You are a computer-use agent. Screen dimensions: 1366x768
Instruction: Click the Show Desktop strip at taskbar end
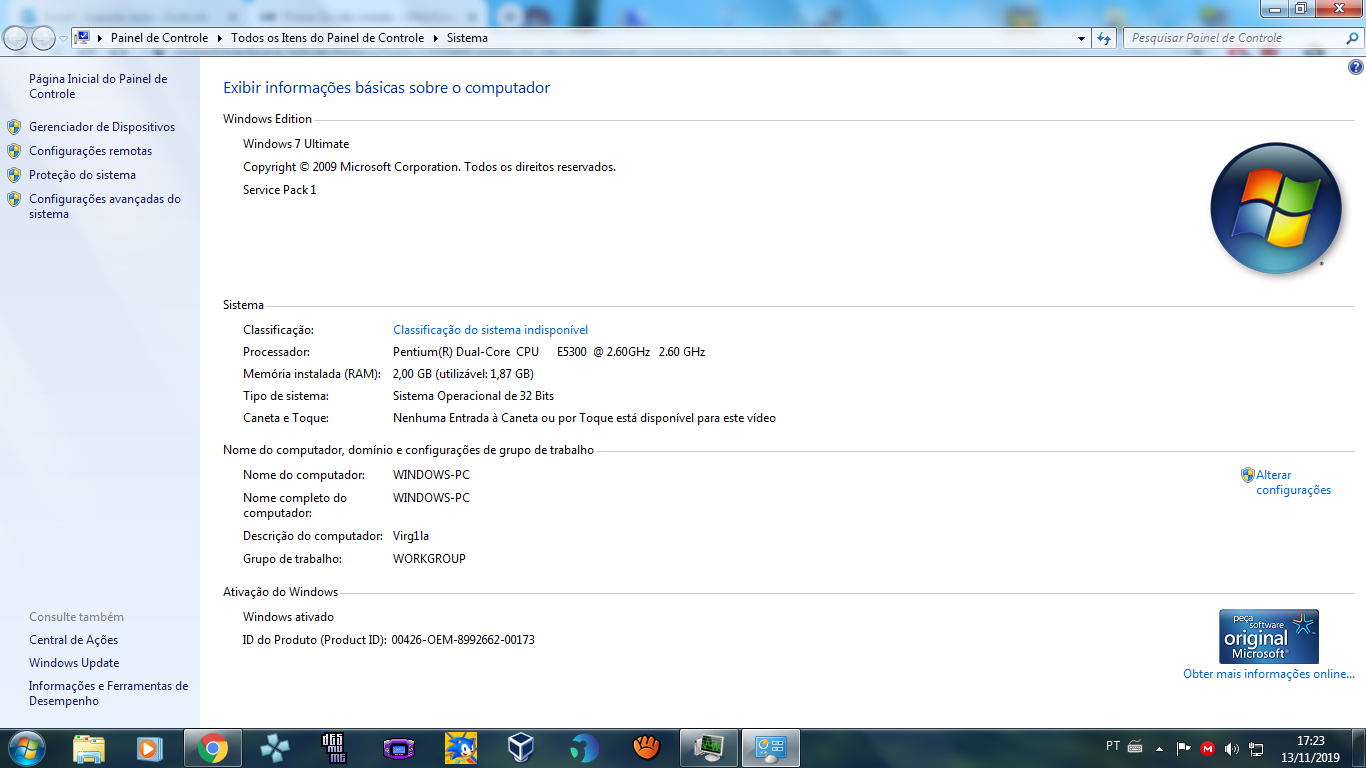click(1358, 748)
